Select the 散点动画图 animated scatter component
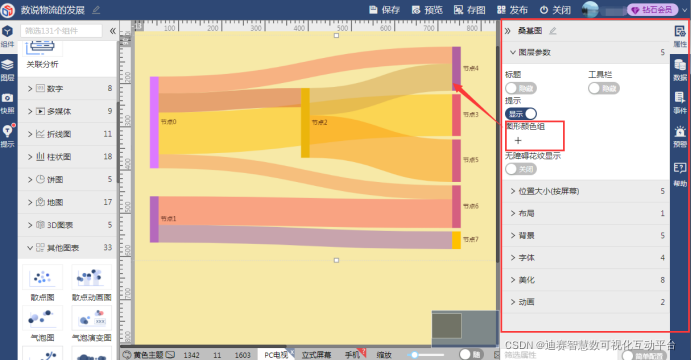 (92, 283)
